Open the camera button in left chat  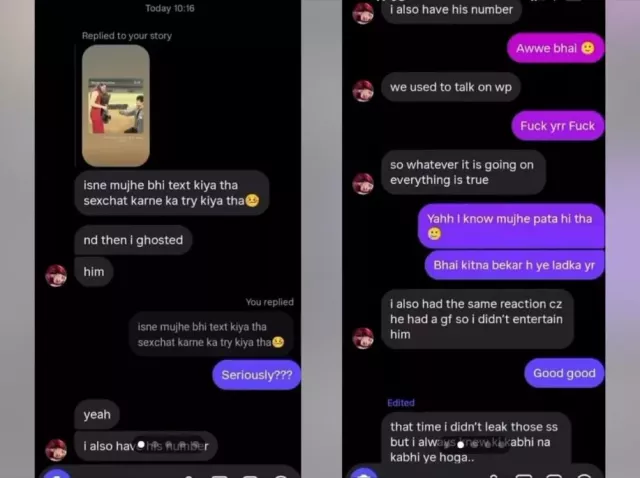pos(58,474)
